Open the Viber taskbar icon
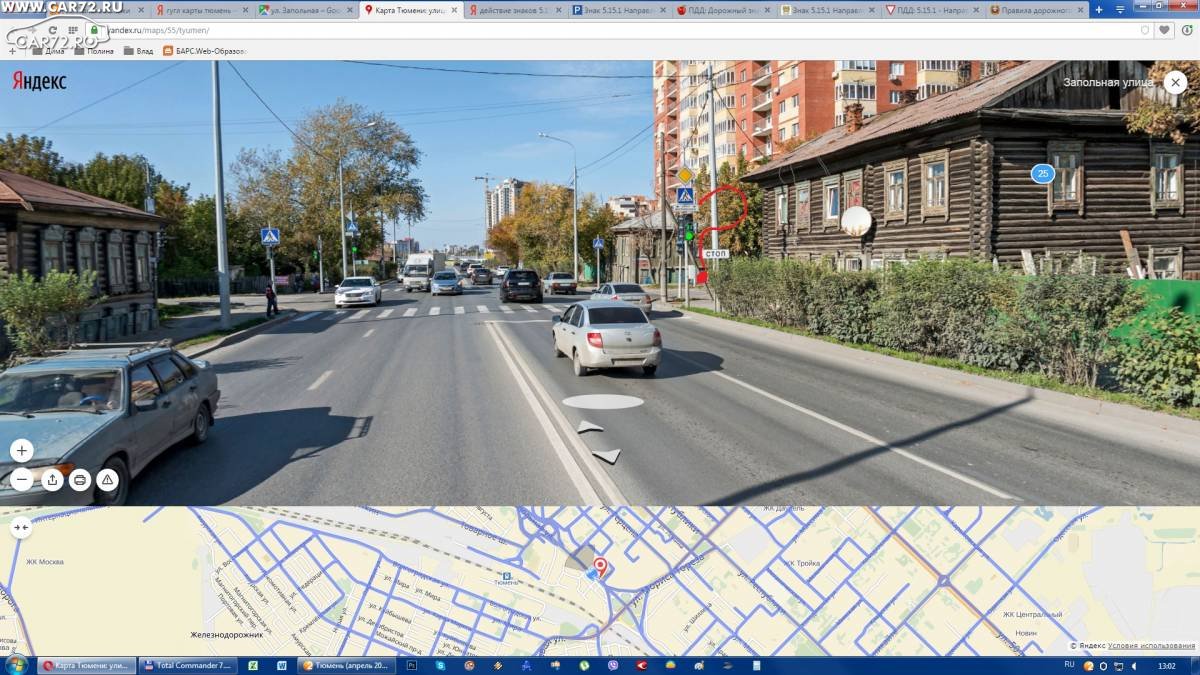Viewport: 1200px width, 675px height. point(613,665)
